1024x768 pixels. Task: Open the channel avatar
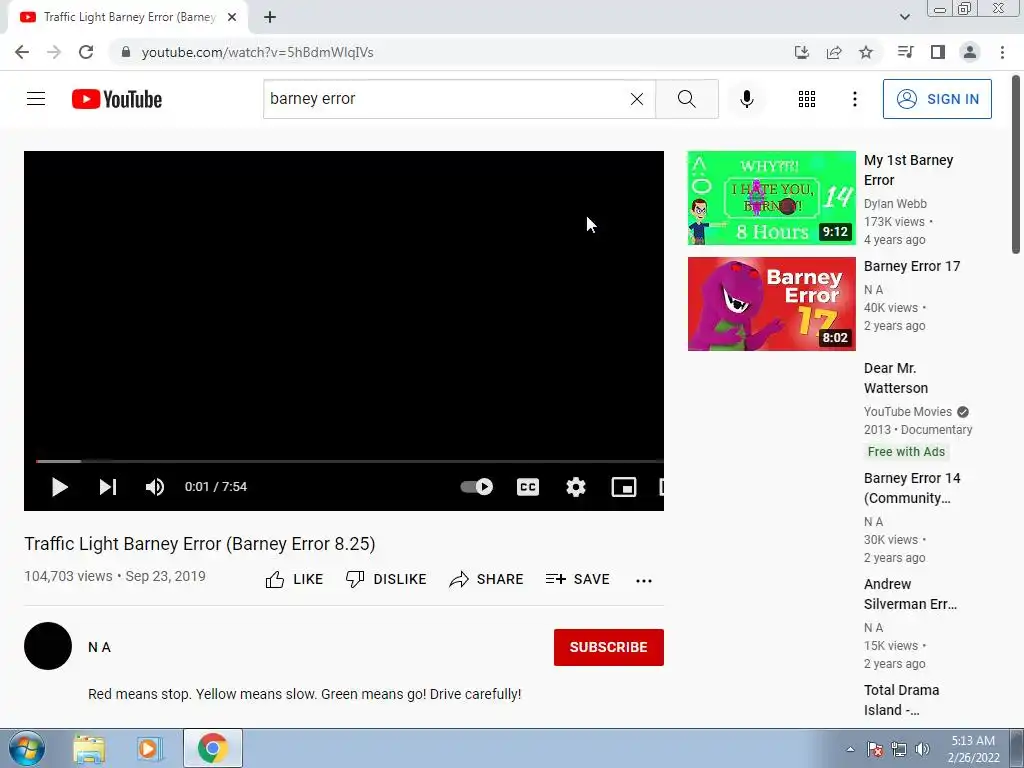click(48, 646)
